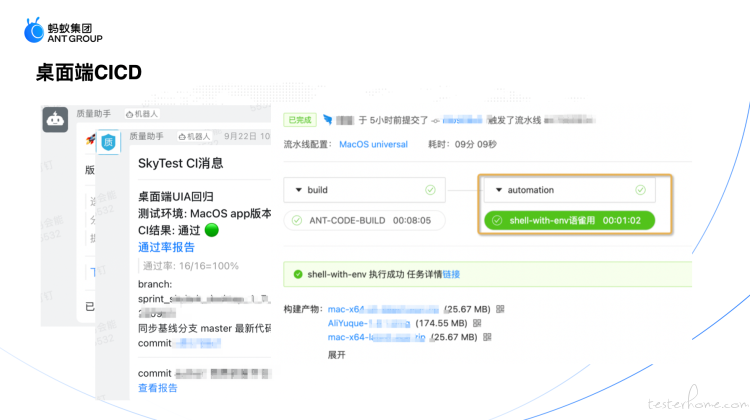Click the 桌面端CICD slide title
This screenshot has width=750, height=420.
coord(88,73)
